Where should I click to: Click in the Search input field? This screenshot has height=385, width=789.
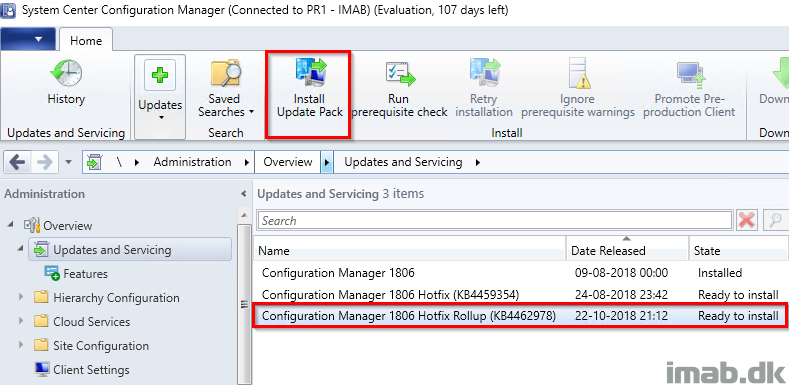[495, 220]
